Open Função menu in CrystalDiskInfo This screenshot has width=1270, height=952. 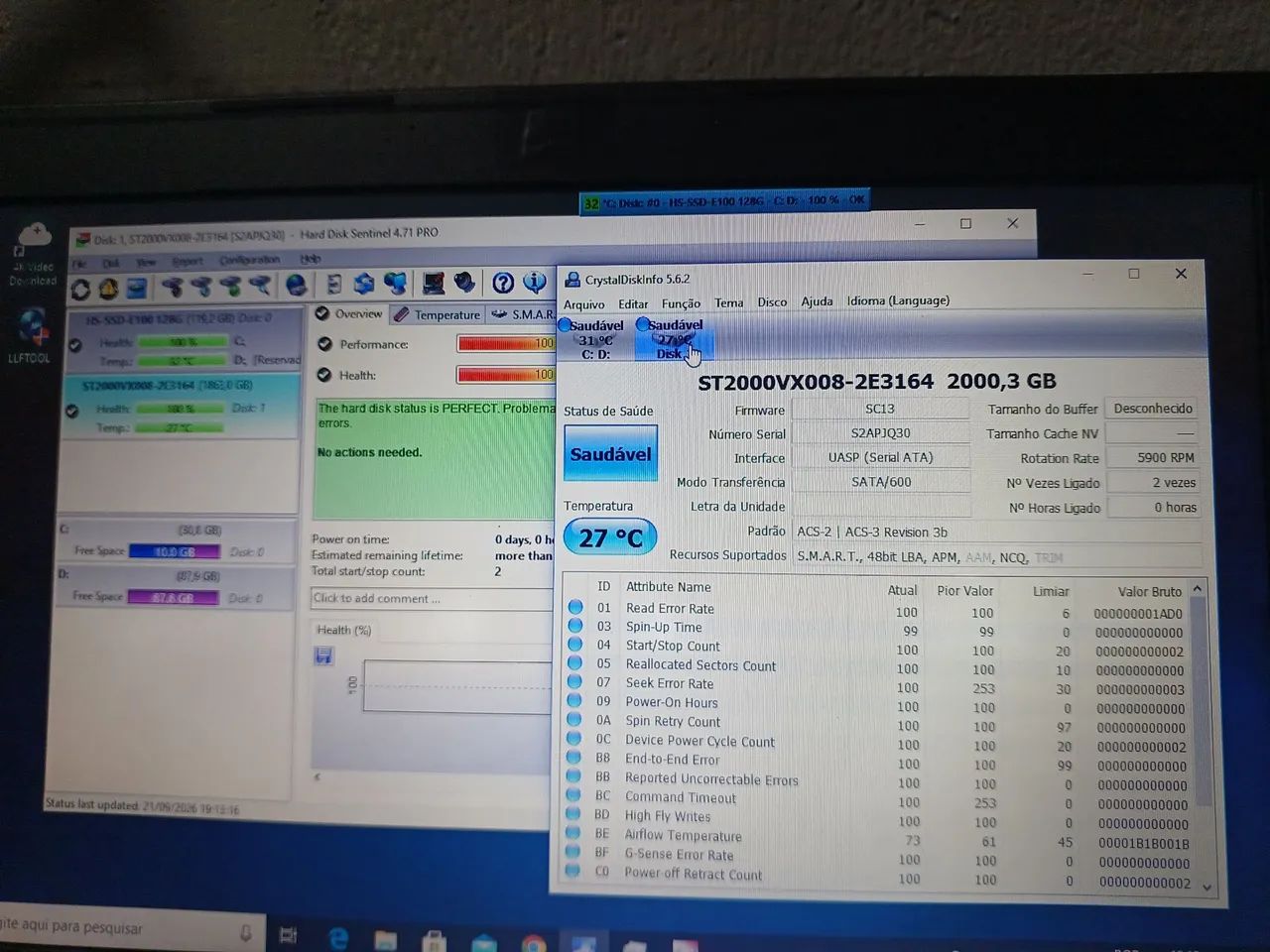[681, 303]
